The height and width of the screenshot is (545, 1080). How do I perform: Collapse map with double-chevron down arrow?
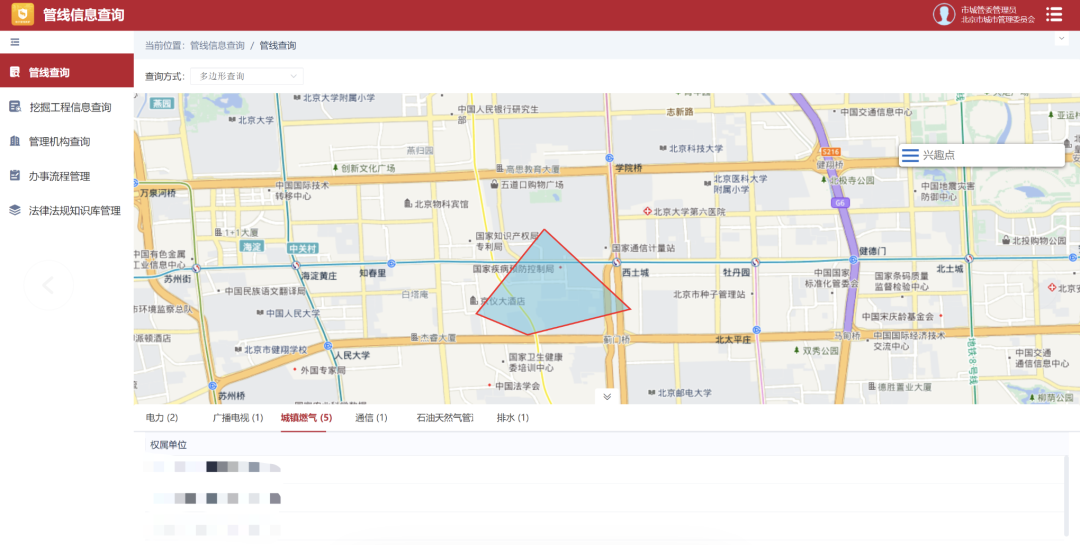pos(606,396)
